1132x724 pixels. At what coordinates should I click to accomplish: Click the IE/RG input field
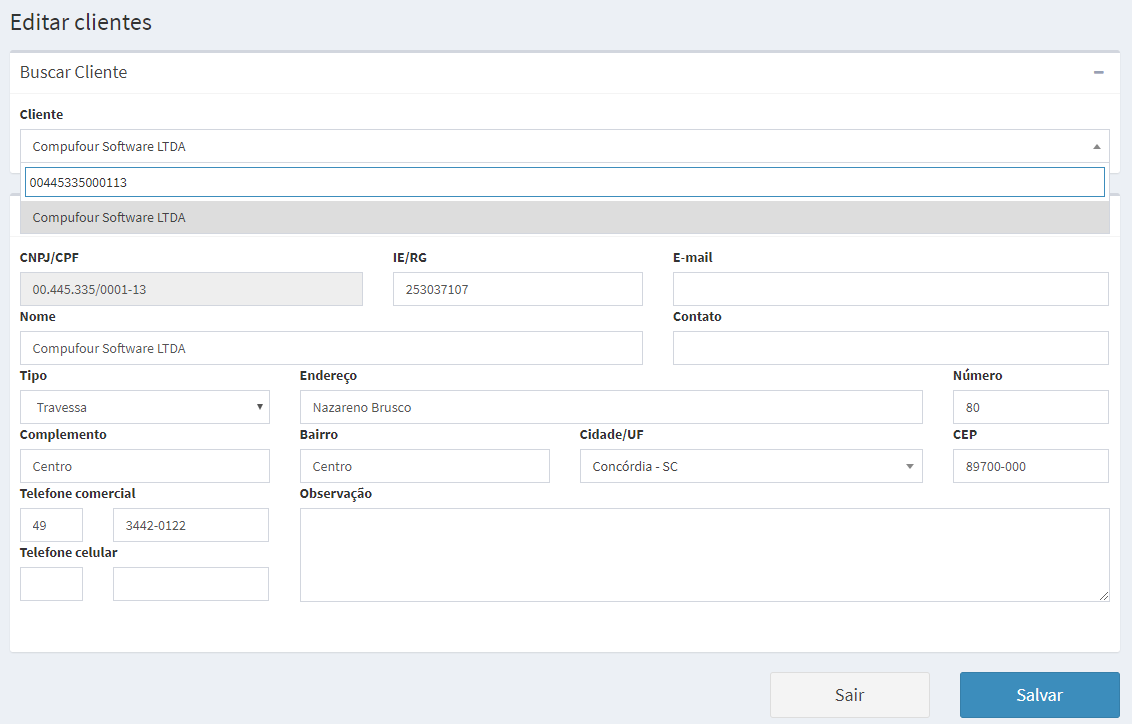pyautogui.click(x=517, y=289)
